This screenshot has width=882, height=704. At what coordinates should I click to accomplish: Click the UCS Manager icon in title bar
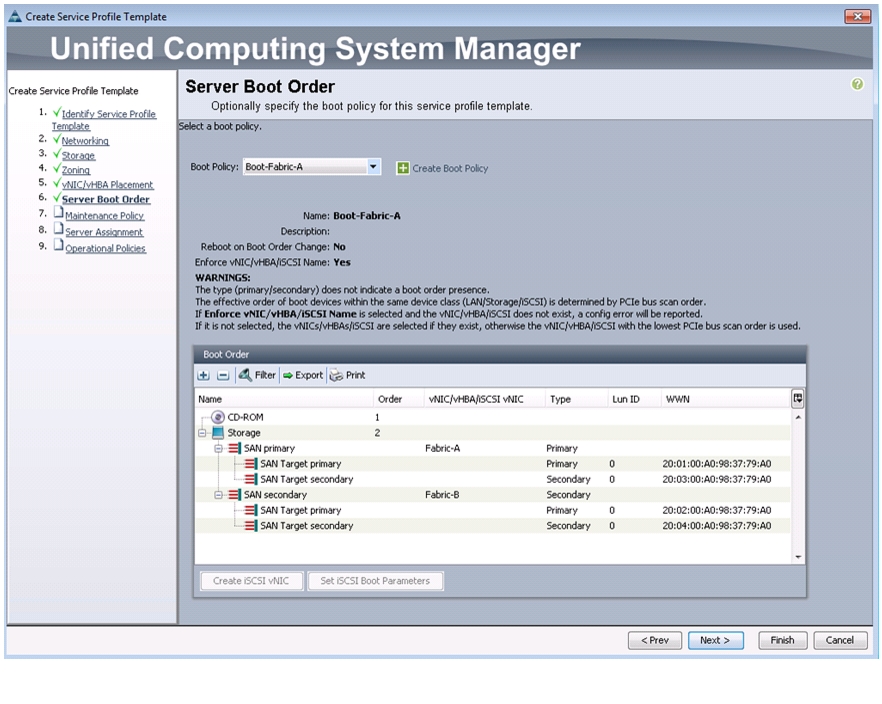(x=15, y=16)
